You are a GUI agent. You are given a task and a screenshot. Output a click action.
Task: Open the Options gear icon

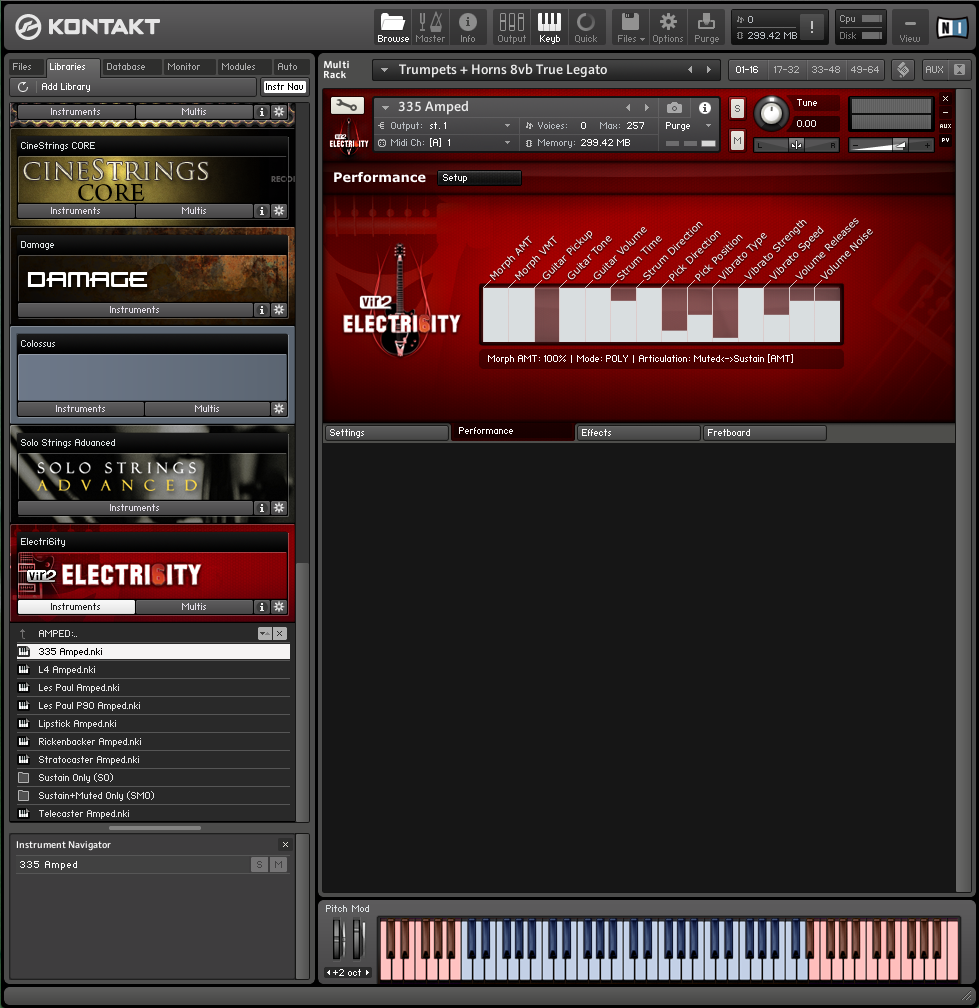(668, 28)
